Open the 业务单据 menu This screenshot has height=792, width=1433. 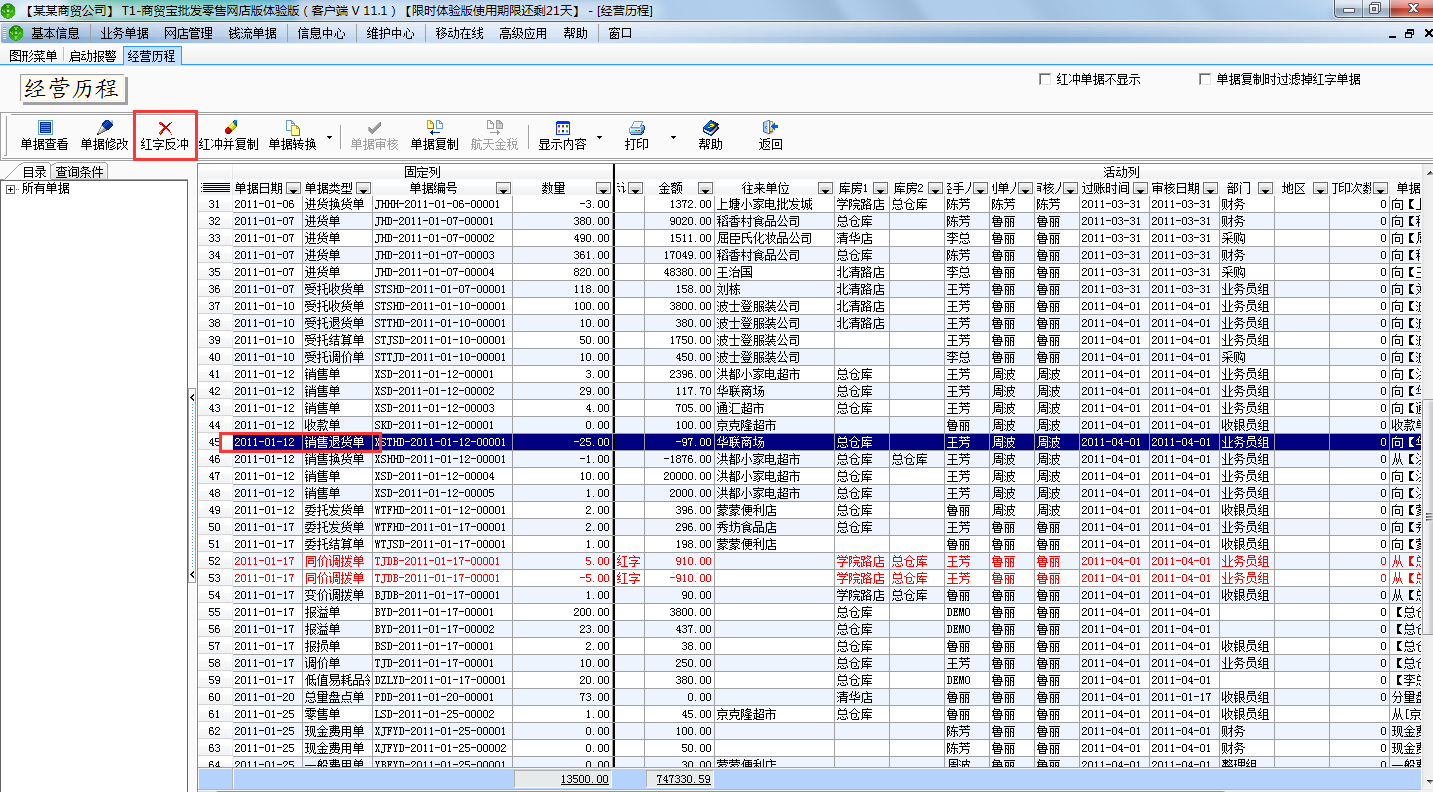point(124,33)
